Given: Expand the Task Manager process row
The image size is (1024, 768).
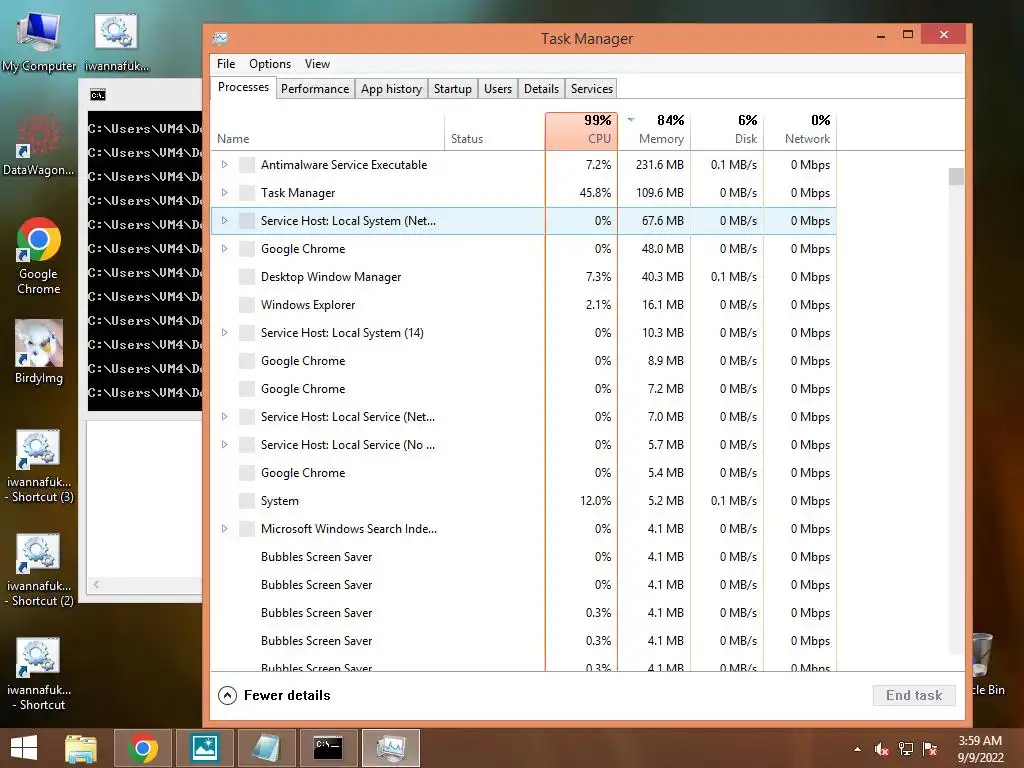Looking at the screenshot, I should point(225,193).
